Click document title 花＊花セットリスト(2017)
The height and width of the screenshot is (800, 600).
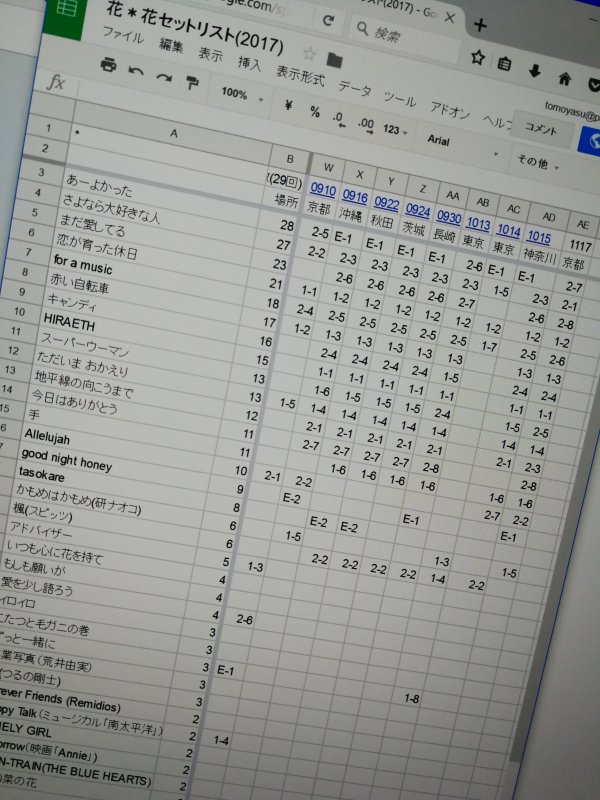[195, 26]
